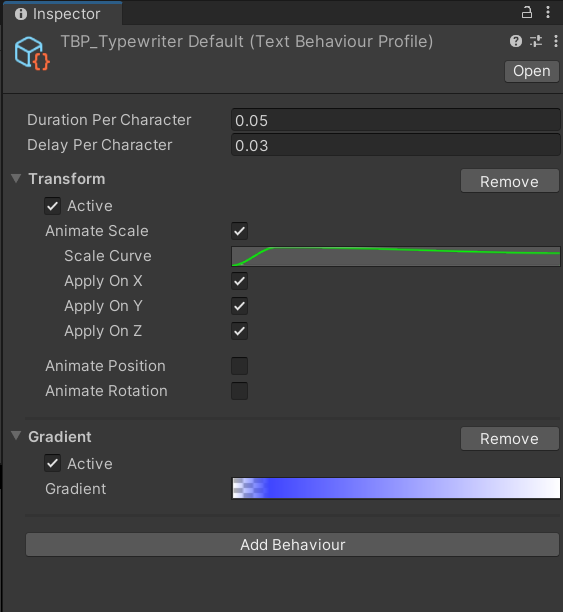Click the Delay Per Character label

tap(100, 145)
